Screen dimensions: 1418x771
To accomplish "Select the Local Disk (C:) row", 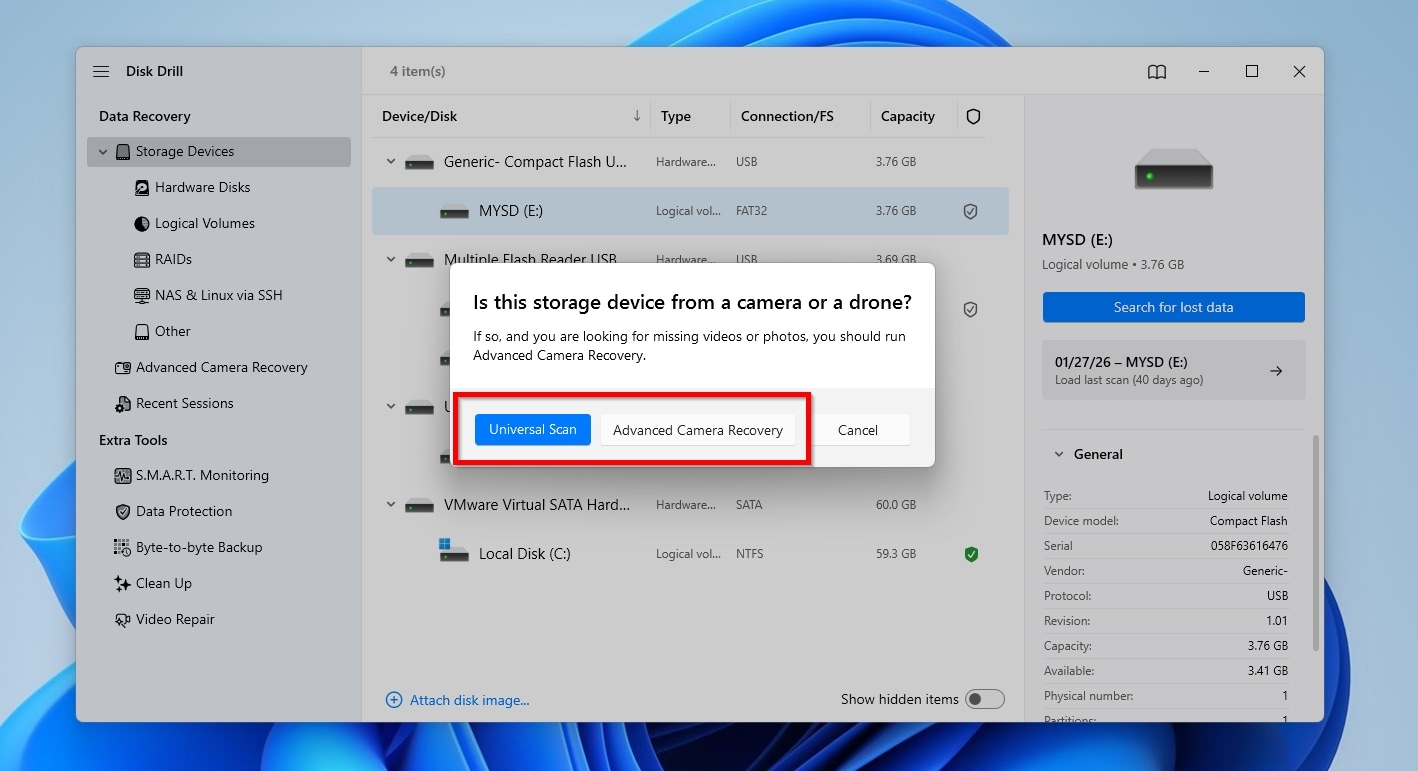I will (x=690, y=554).
